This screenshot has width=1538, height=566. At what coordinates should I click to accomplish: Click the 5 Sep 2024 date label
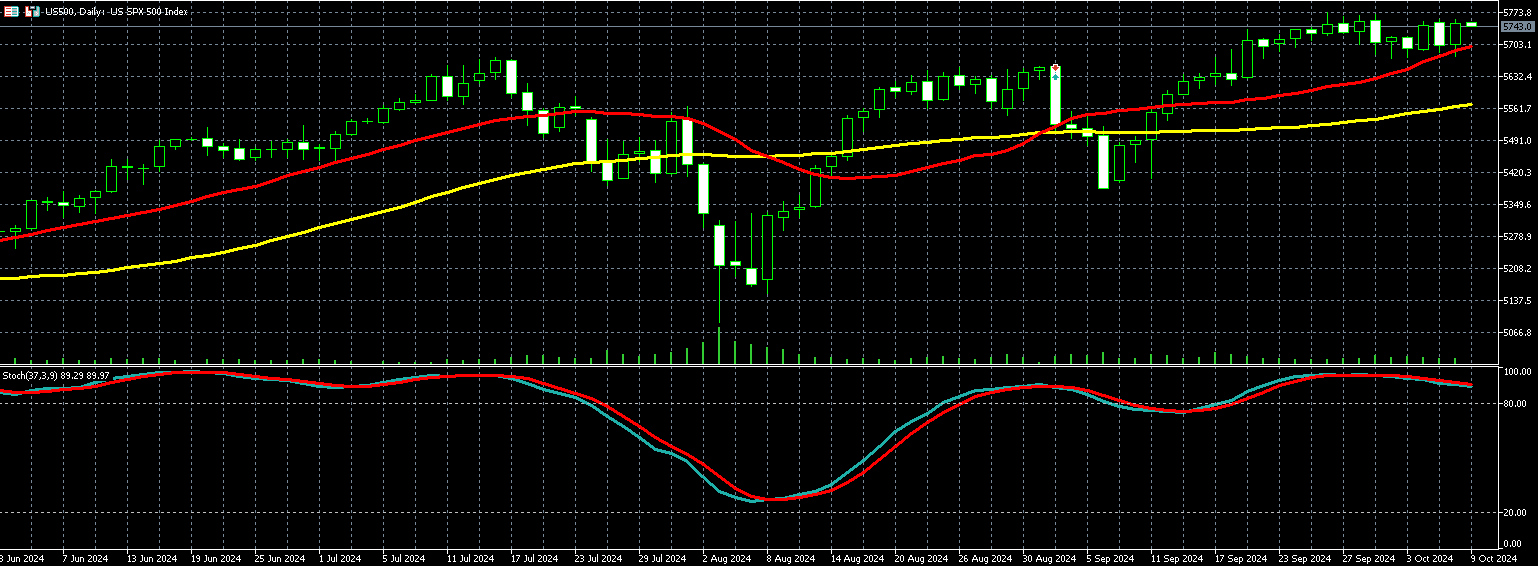[1110, 558]
